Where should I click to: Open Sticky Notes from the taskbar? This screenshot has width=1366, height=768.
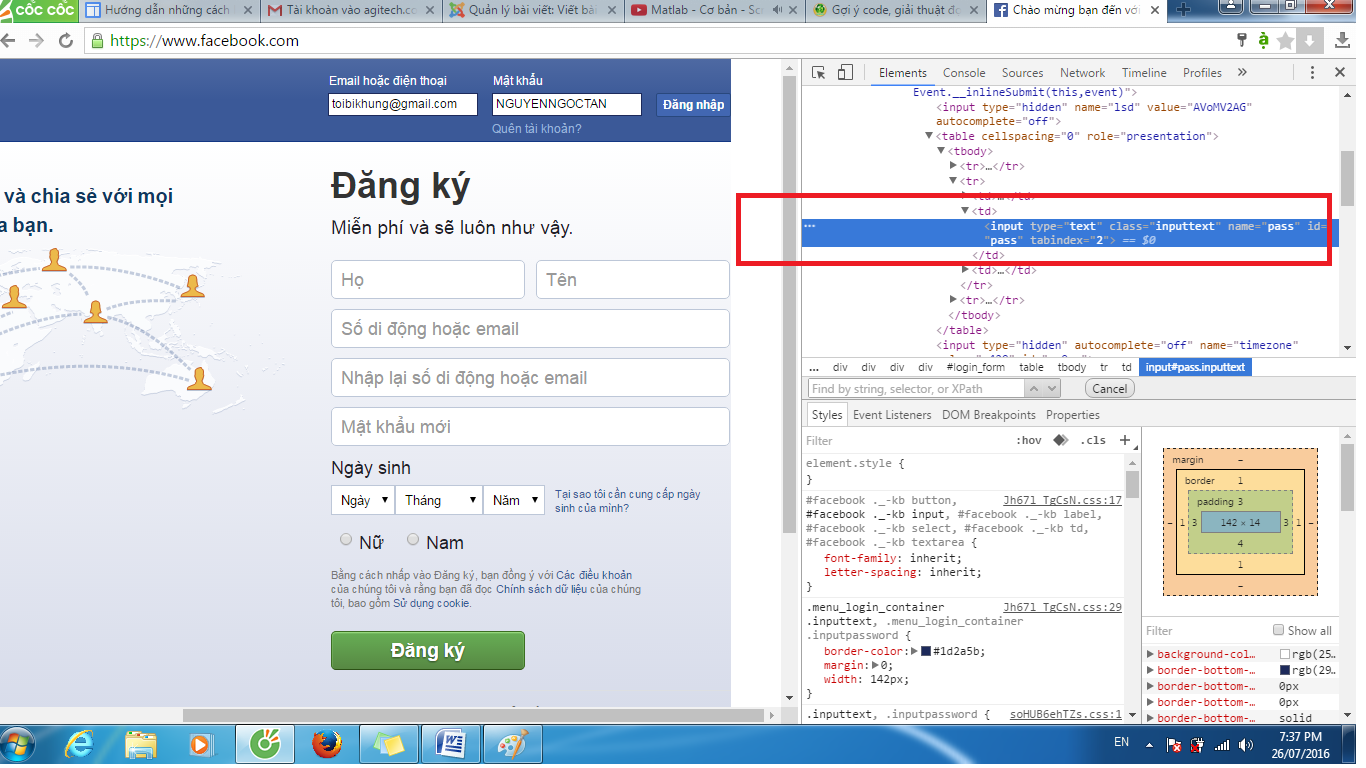coord(389,745)
